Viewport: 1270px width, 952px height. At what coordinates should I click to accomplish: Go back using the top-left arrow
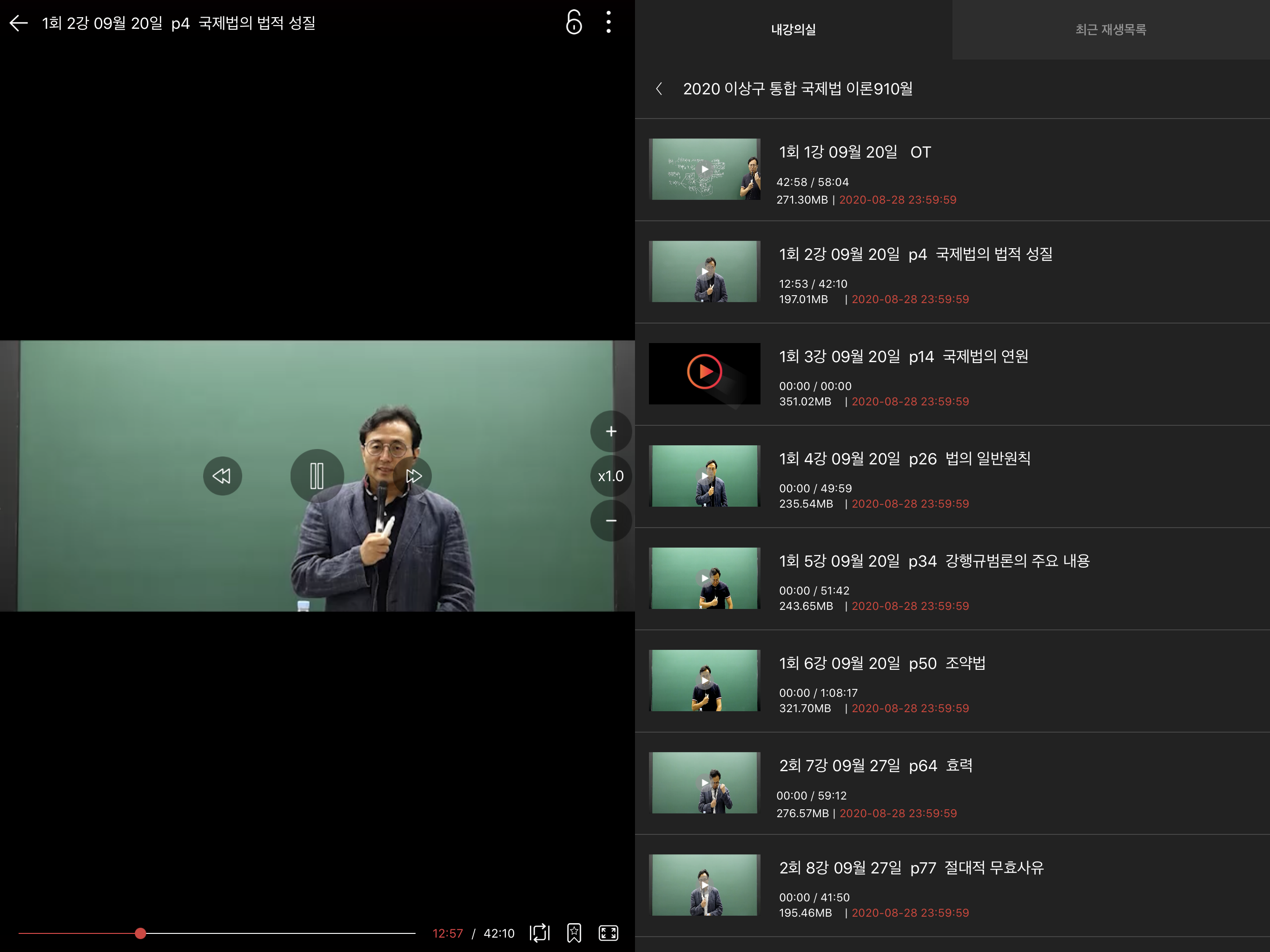[x=19, y=23]
